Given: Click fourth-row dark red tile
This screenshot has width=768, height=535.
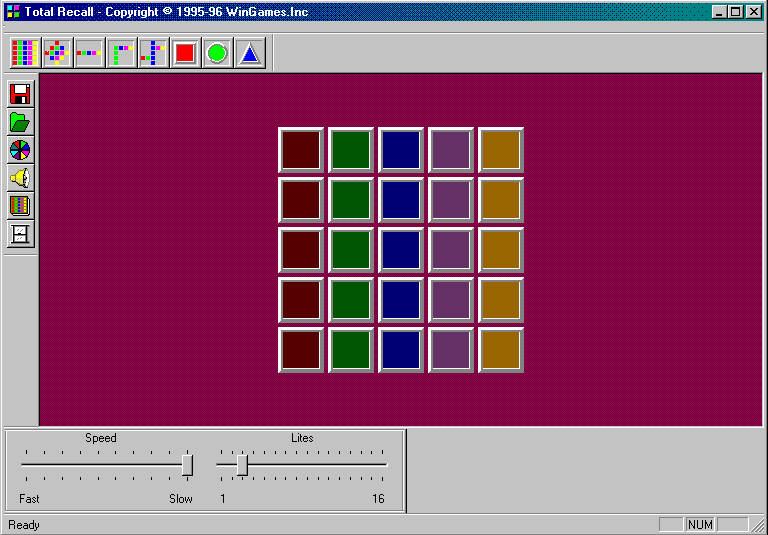Looking at the screenshot, I should 301,300.
